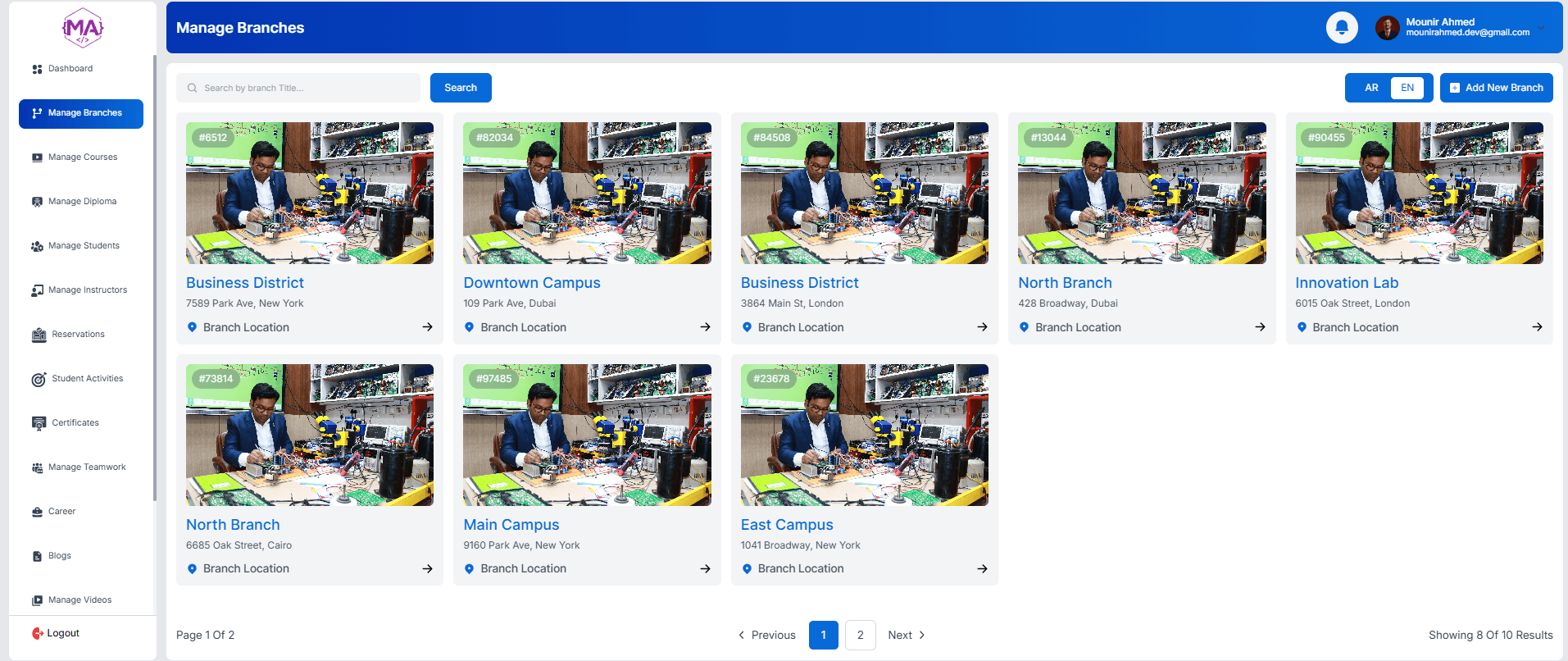Screen dimensions: 1568x661
Task: Click the sidebar vertical scrollbar
Action: [154, 277]
